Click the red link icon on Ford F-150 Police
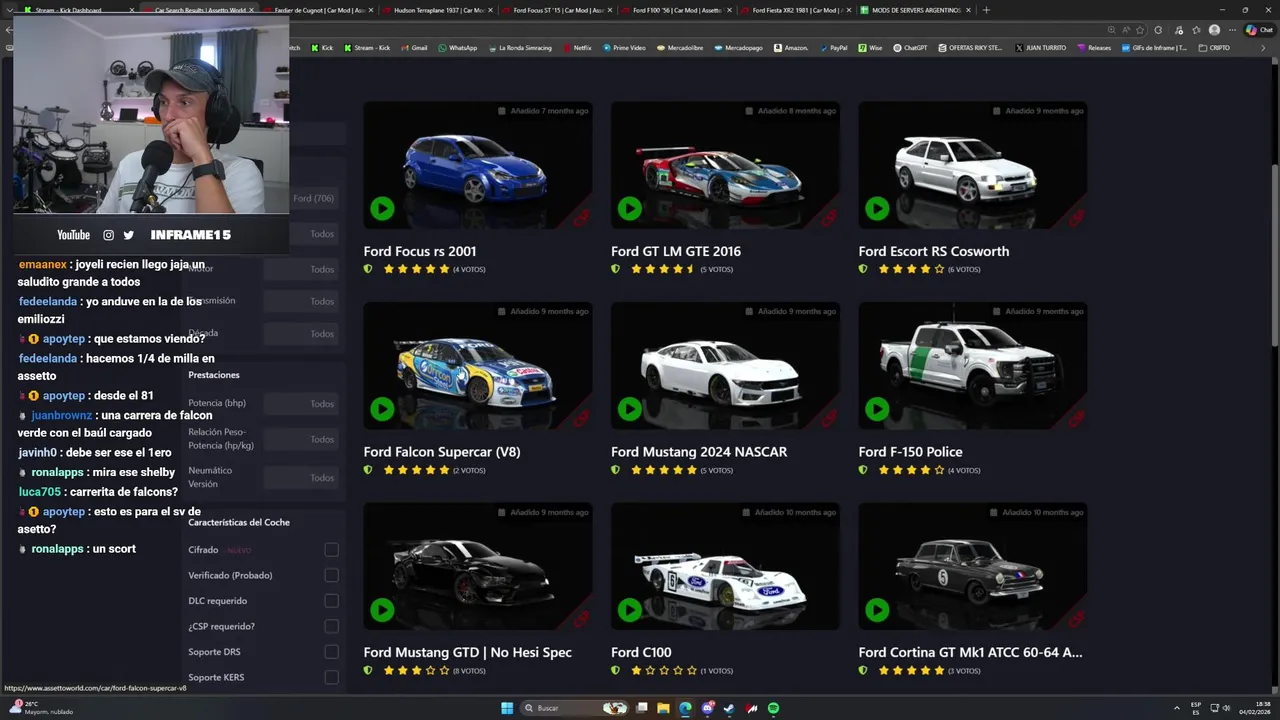Image resolution: width=1280 pixels, height=720 pixels. (1075, 417)
